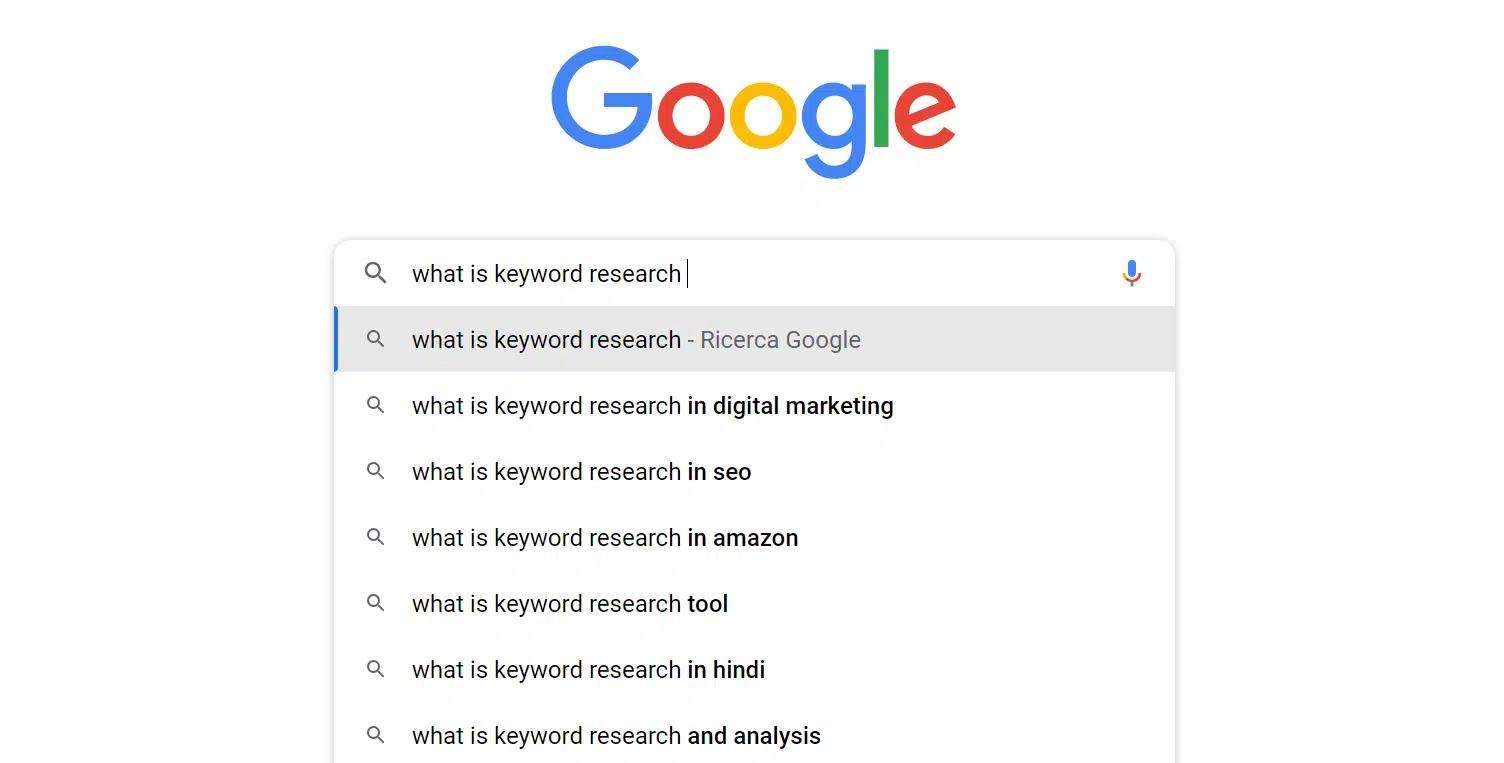
Task: Select the 'what is keyword research in amazon' suggestion
Action: click(604, 538)
